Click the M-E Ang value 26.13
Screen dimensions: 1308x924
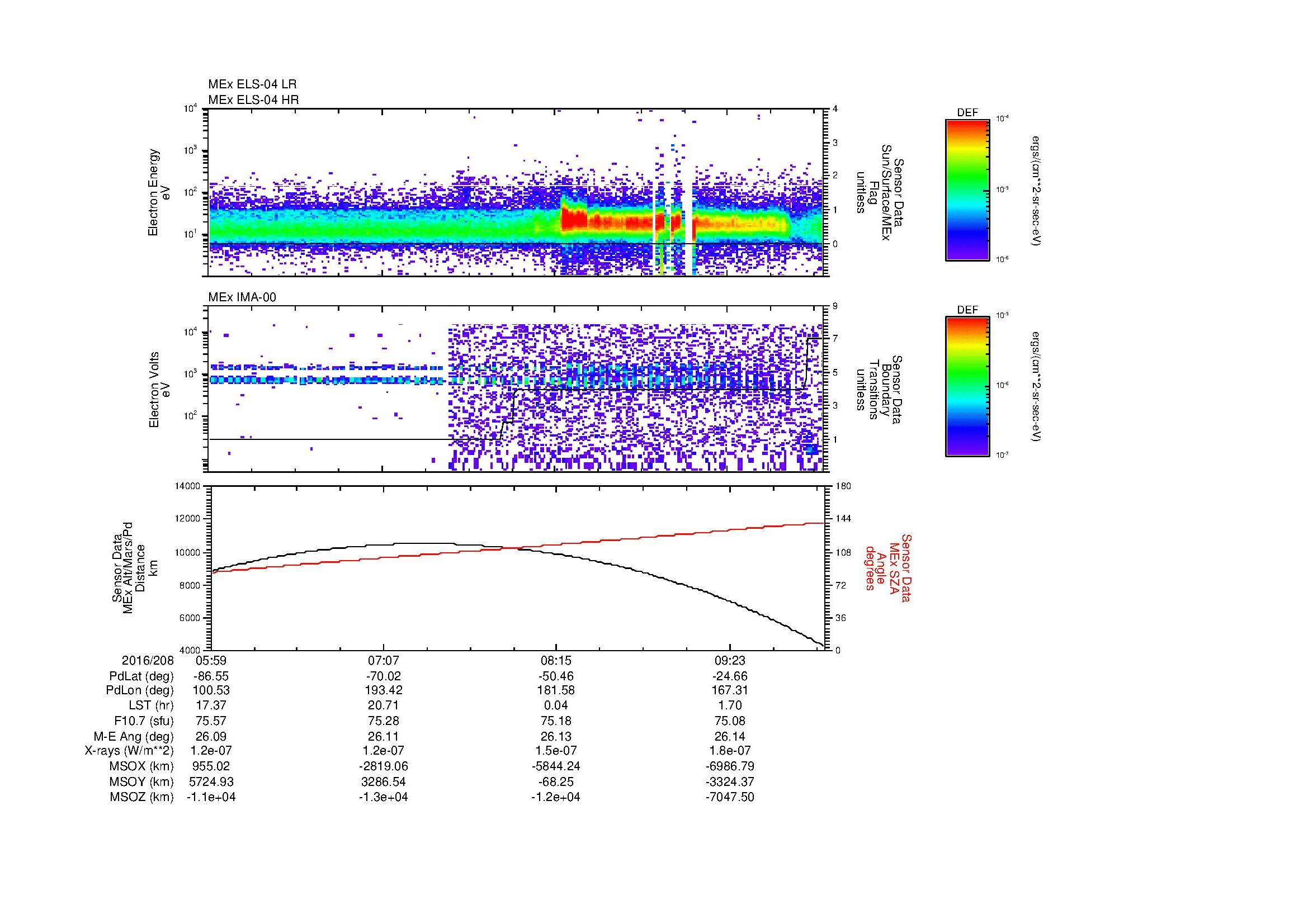click(556, 736)
